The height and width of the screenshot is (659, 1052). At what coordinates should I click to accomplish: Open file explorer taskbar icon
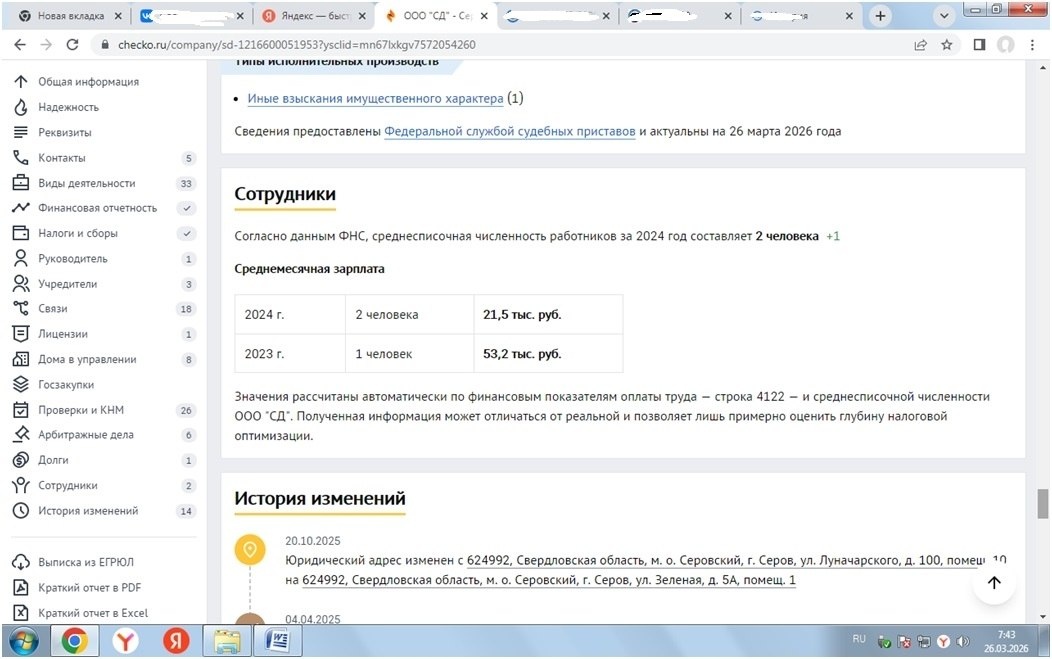pos(227,641)
